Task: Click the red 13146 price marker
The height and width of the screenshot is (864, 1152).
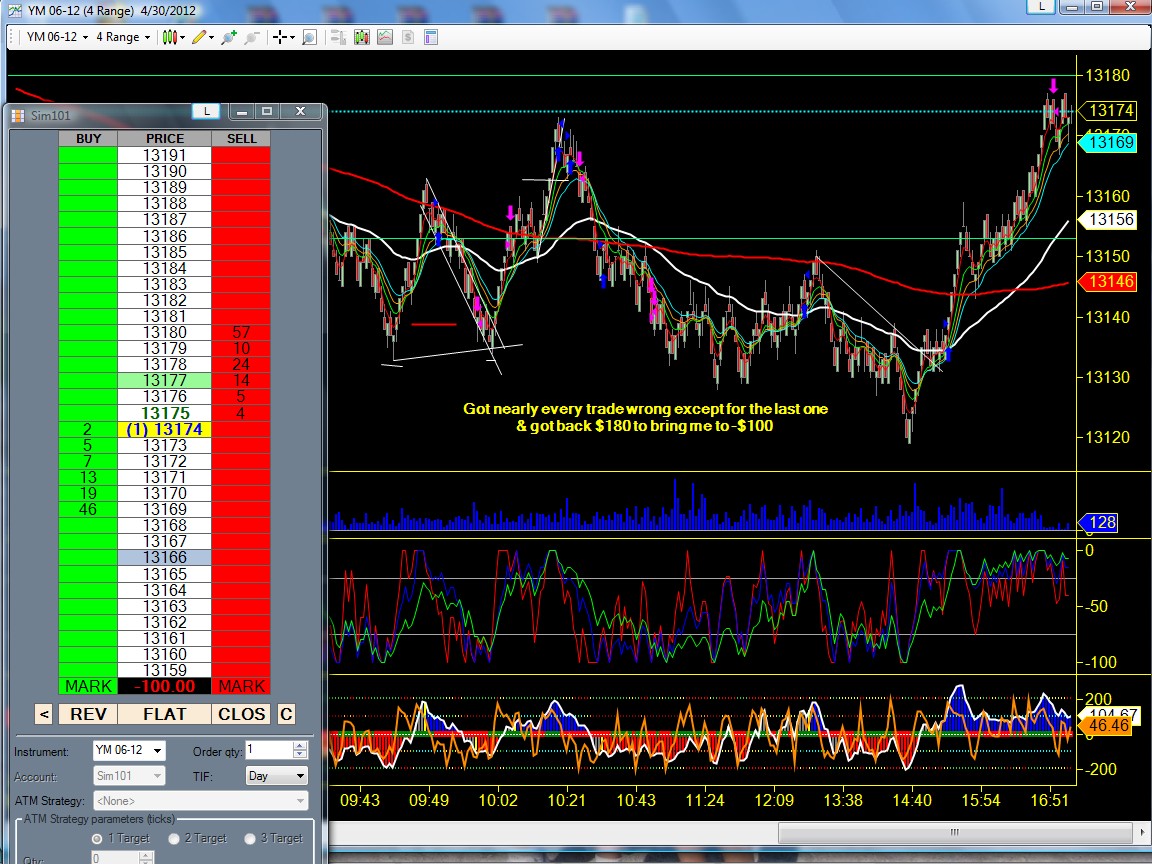Action: 1109,281
